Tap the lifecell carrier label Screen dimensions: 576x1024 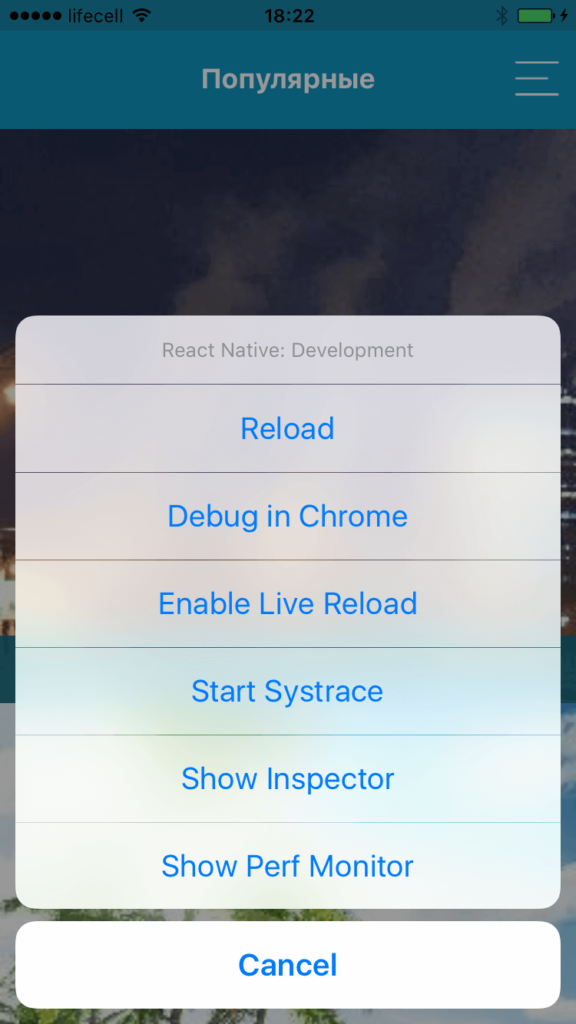pos(95,16)
